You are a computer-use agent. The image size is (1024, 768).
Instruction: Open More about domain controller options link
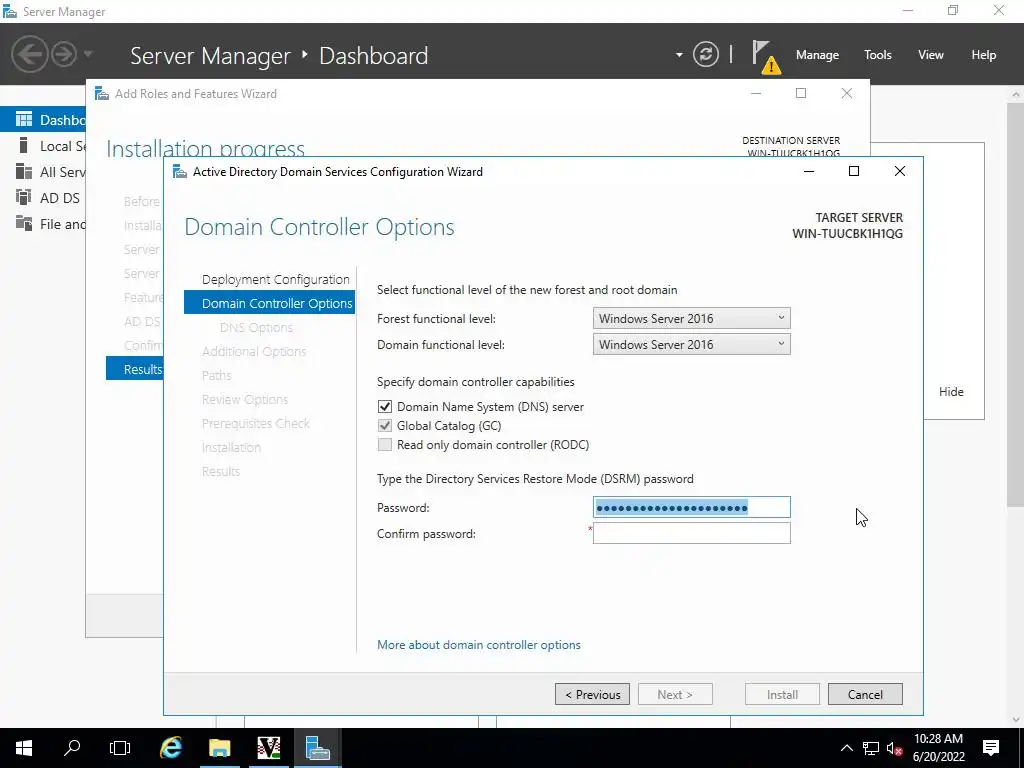(479, 645)
